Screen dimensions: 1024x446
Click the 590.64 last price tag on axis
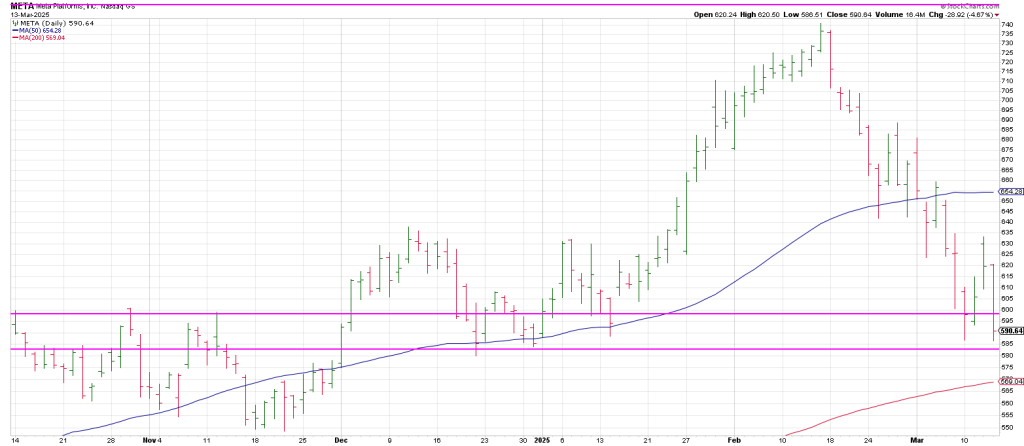(1011, 333)
